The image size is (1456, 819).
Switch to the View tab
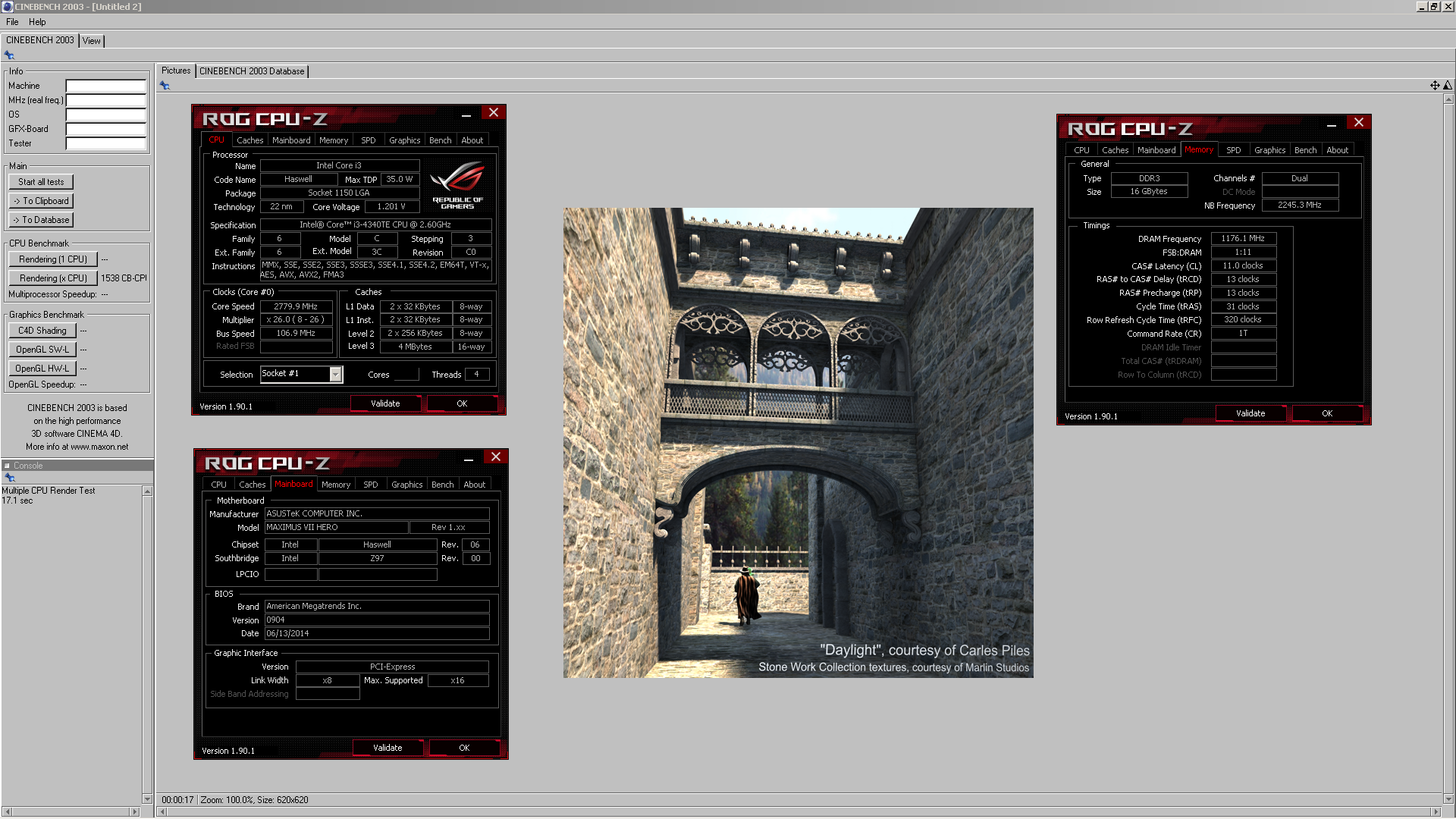(92, 41)
